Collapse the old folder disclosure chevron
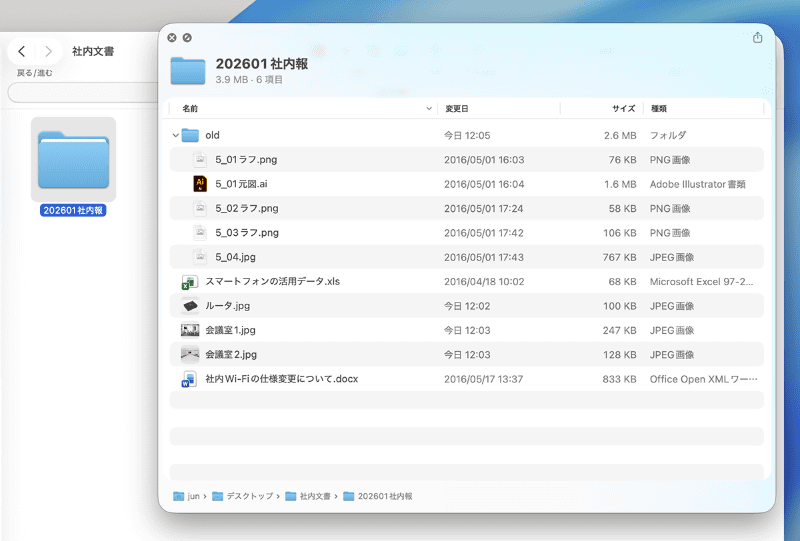800x541 pixels. [176, 135]
